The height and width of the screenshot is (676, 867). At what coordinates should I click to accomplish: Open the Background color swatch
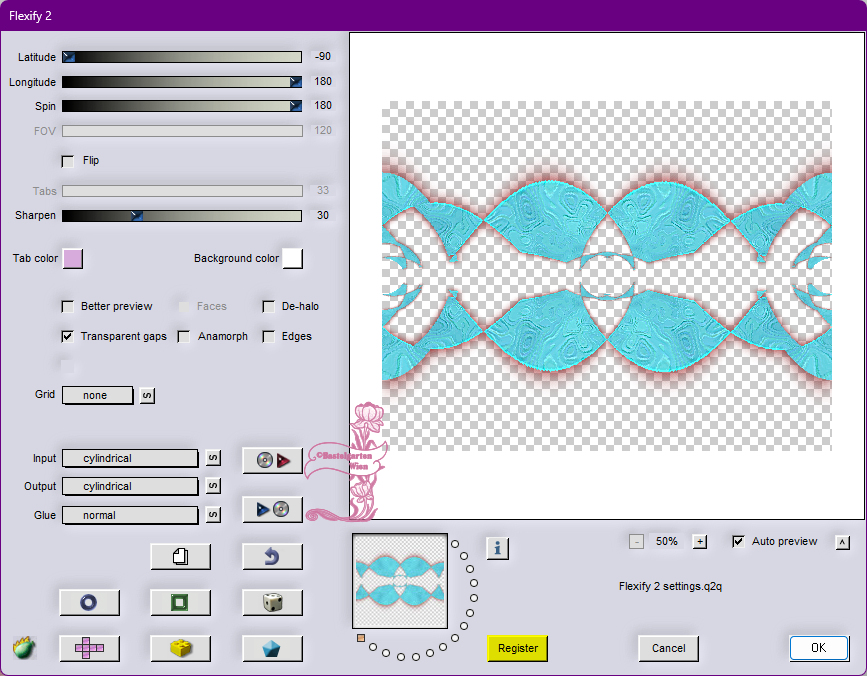tap(293, 259)
